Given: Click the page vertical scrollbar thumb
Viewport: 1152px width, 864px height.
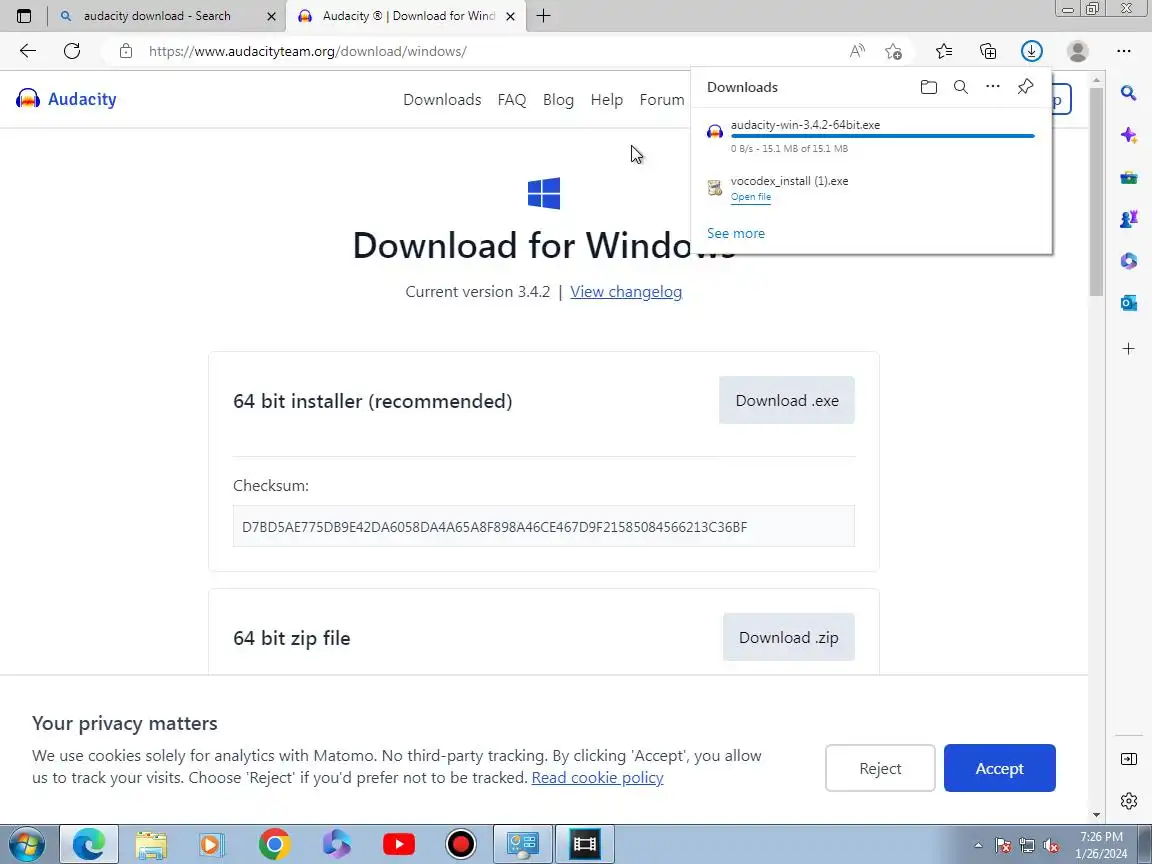Looking at the screenshot, I should [1096, 191].
